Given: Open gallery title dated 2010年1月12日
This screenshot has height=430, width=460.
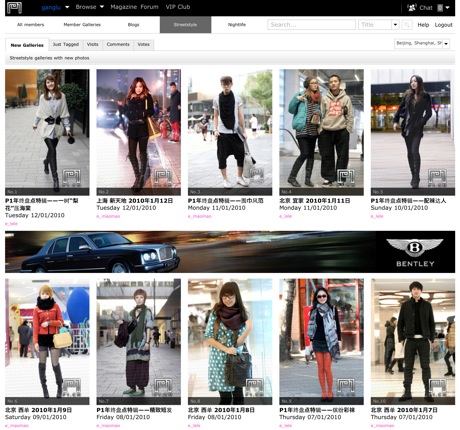Looking at the screenshot, I should coord(135,201).
